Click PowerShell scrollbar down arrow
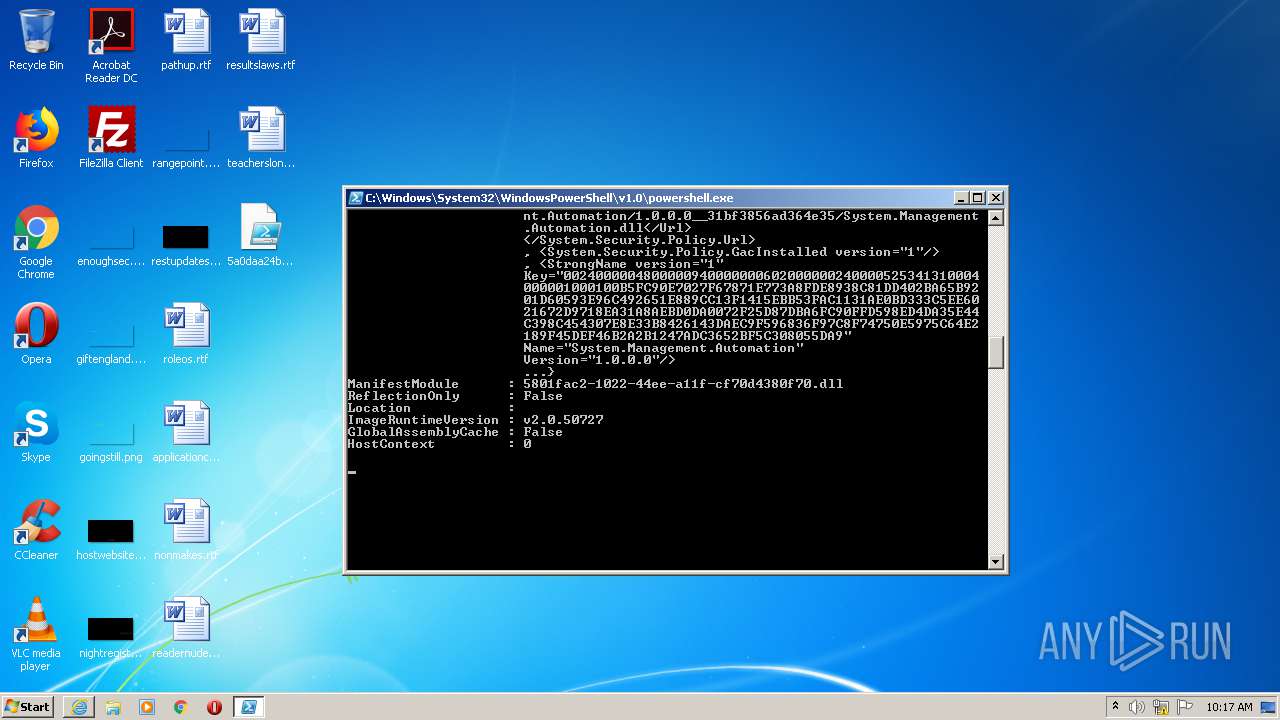The image size is (1280, 720). pos(995,562)
